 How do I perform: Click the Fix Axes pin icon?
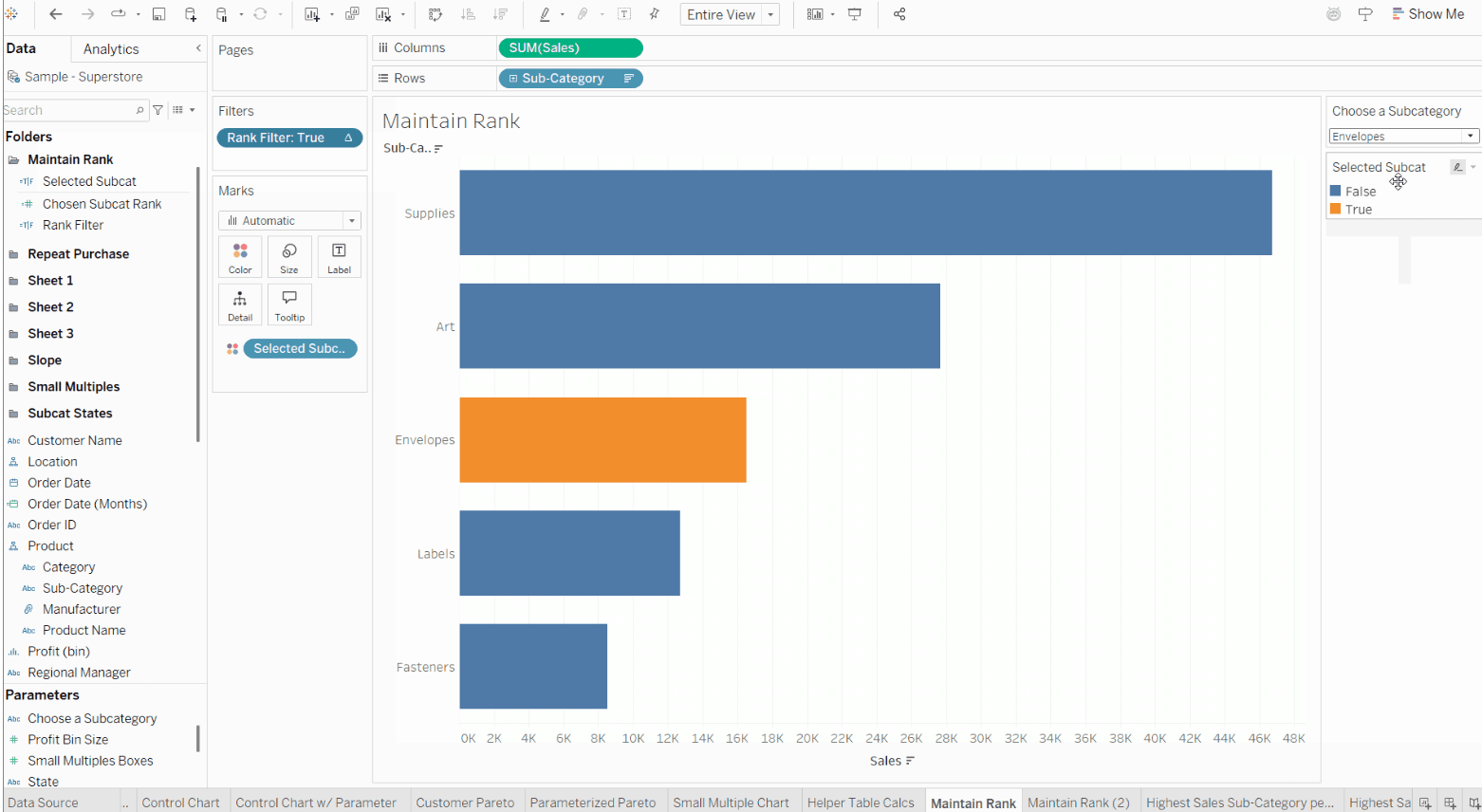click(655, 14)
